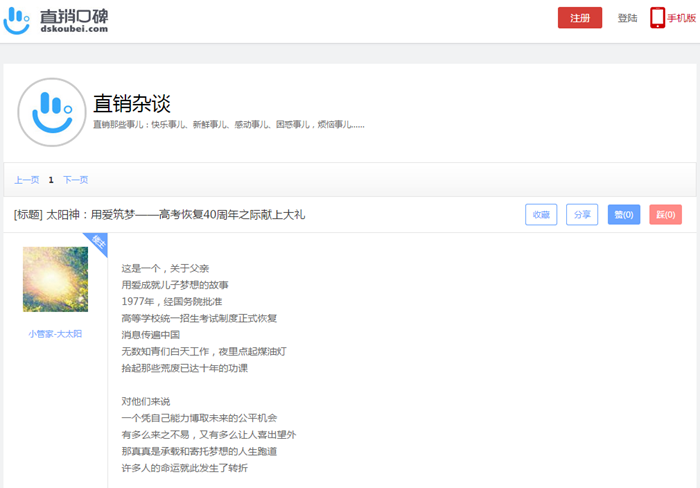This screenshot has width=700, height=488.
Task: Open the 登陆 login link
Action: (627, 18)
